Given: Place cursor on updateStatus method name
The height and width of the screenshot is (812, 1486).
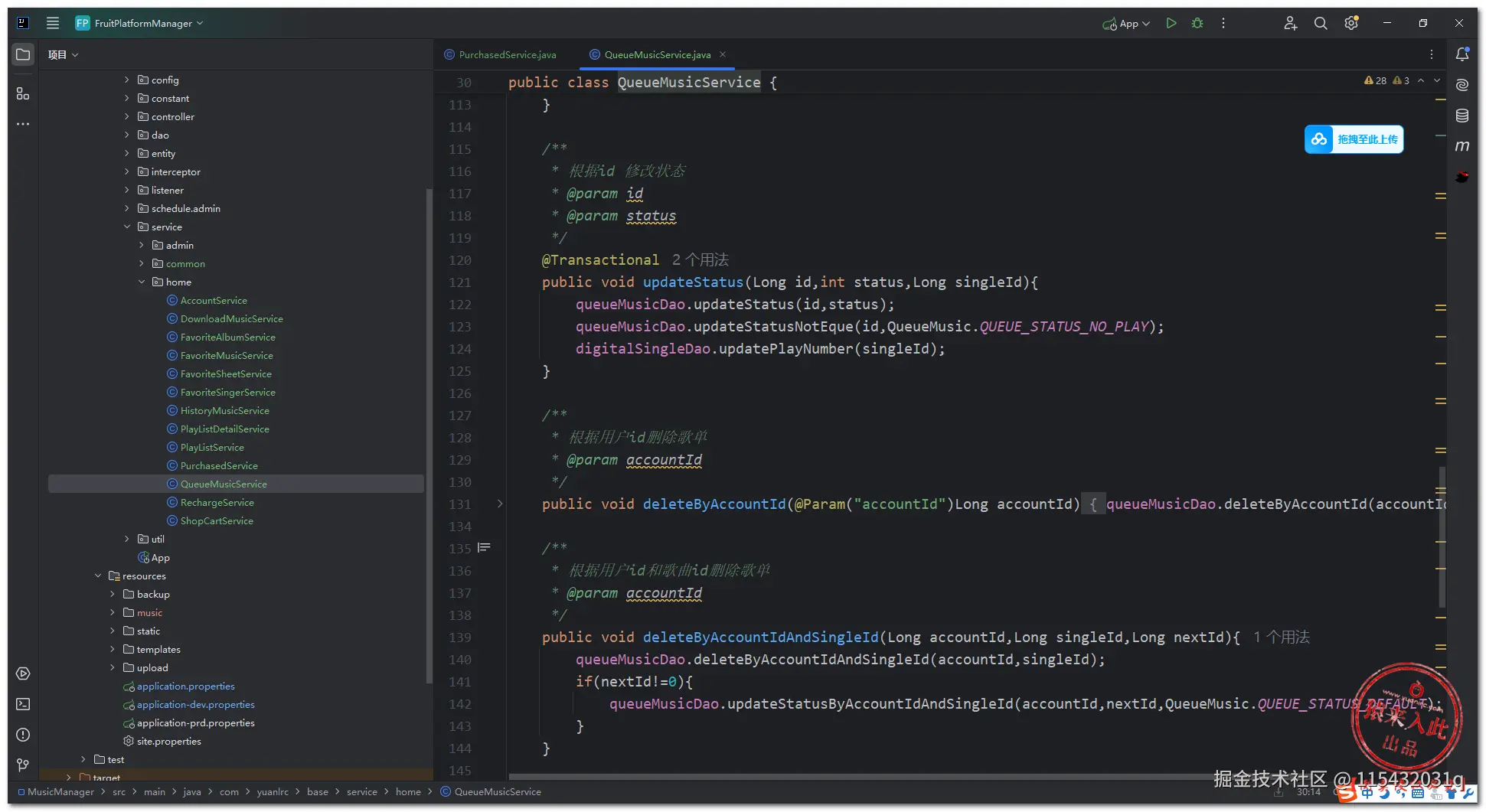Looking at the screenshot, I should pyautogui.click(x=693, y=282).
